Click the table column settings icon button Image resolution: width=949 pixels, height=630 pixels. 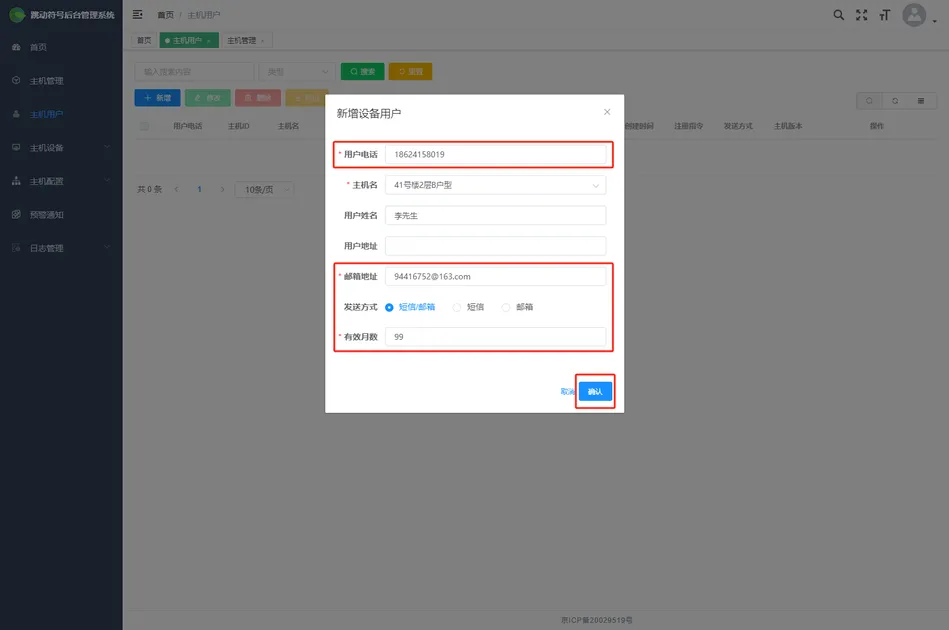tap(921, 101)
